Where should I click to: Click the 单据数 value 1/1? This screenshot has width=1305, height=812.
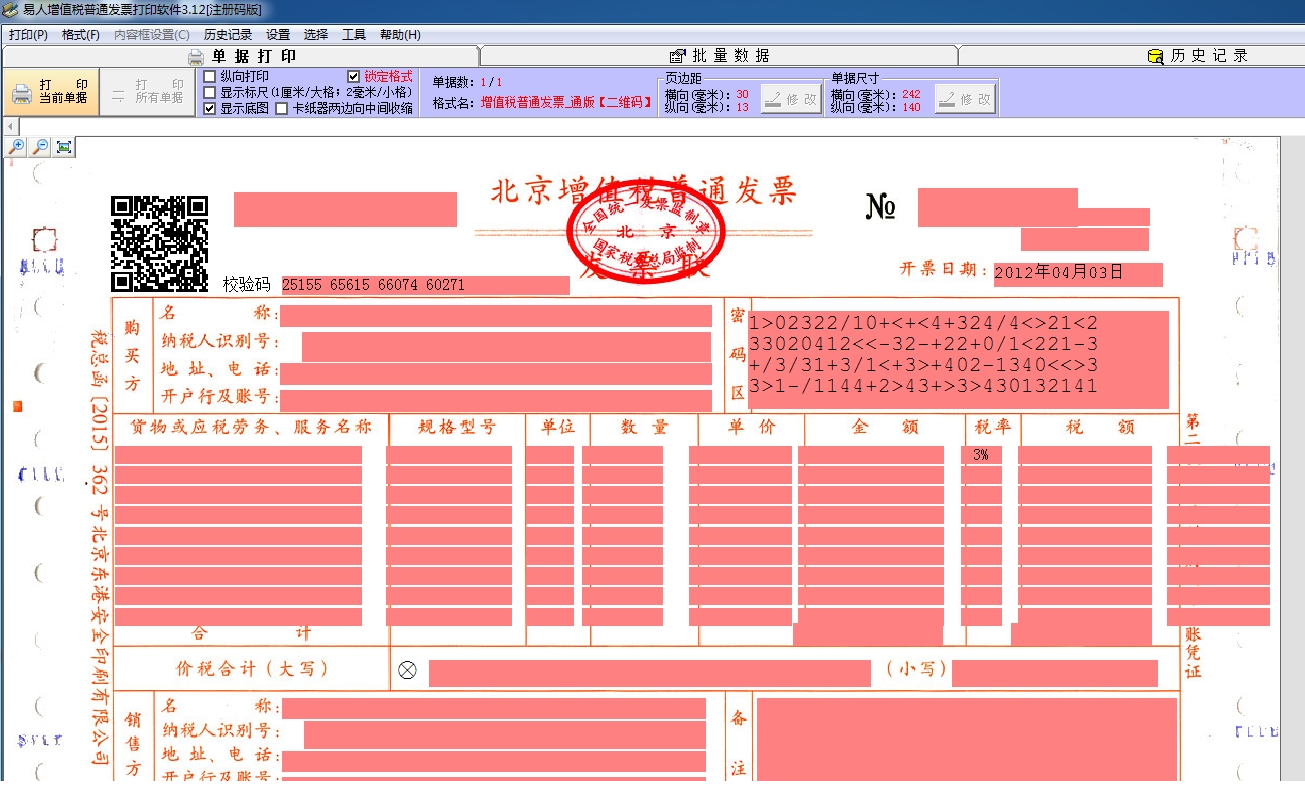point(491,82)
